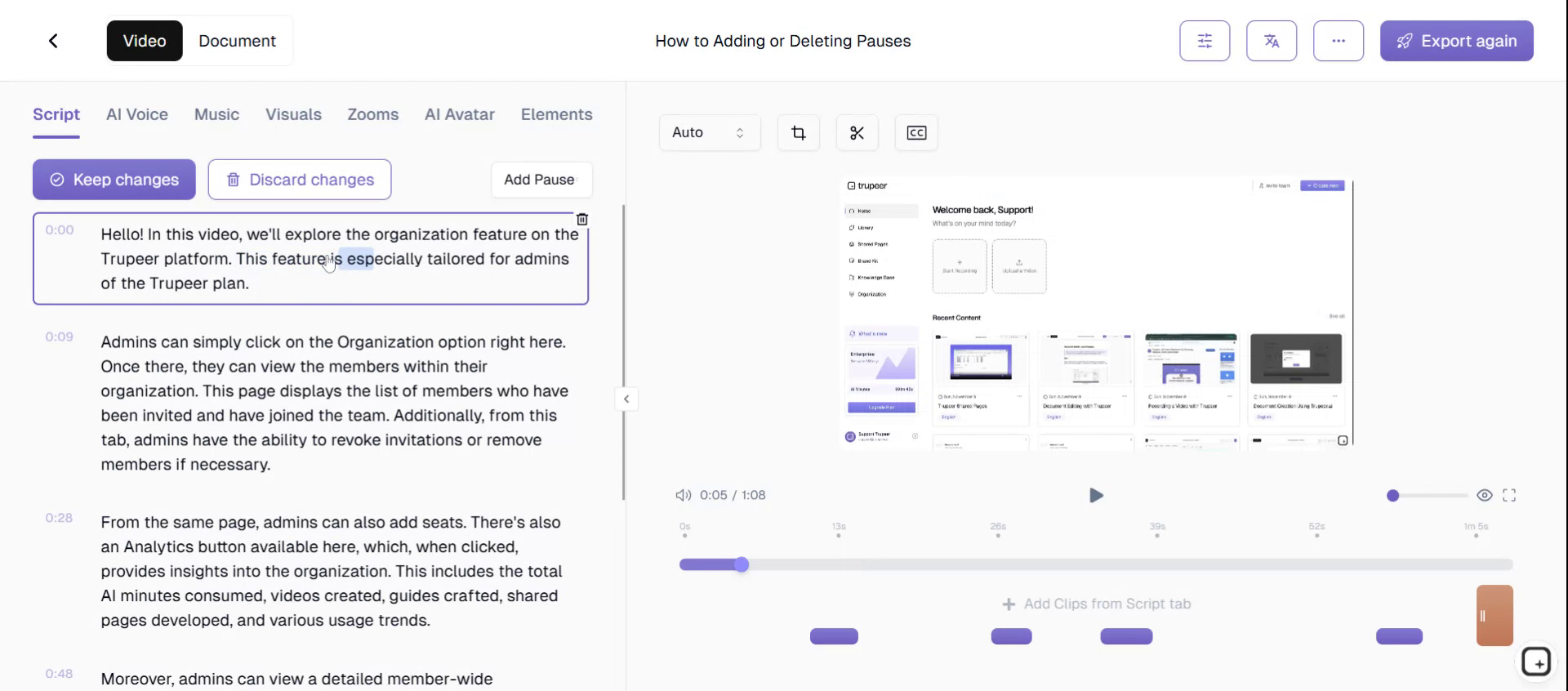Click the 13s timeline marker
Viewport: 1568px width, 691px height.
[839, 529]
